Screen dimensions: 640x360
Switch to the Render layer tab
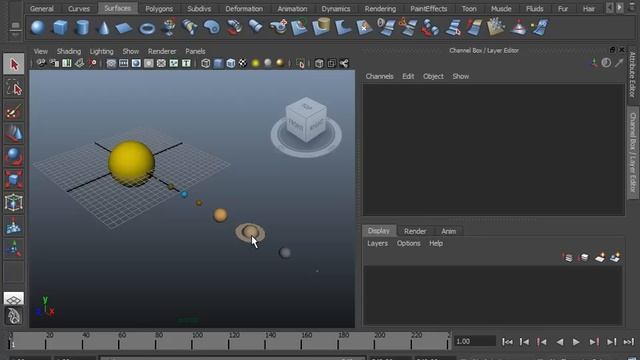point(415,231)
